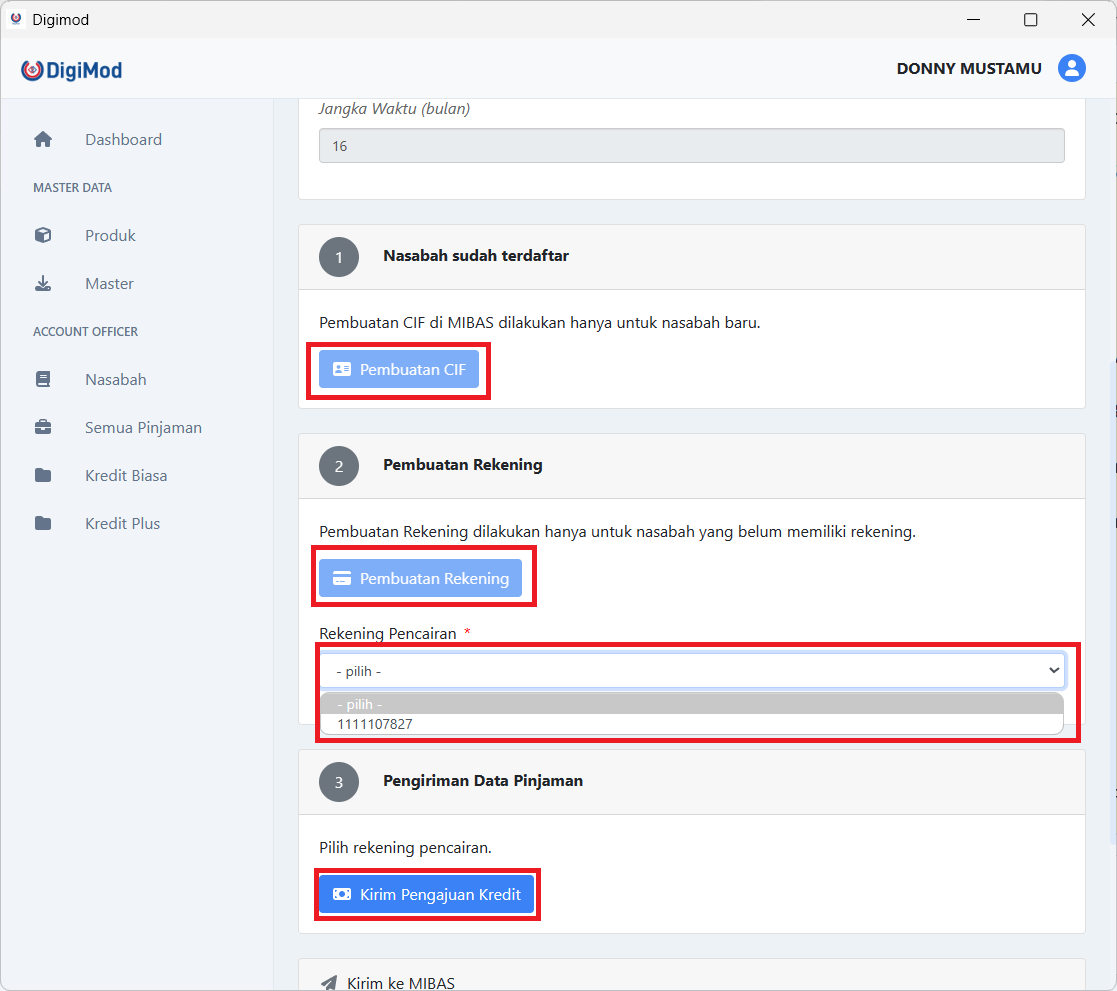The height and width of the screenshot is (991, 1117).
Task: Click the step 1 number circle
Action: pyautogui.click(x=339, y=257)
